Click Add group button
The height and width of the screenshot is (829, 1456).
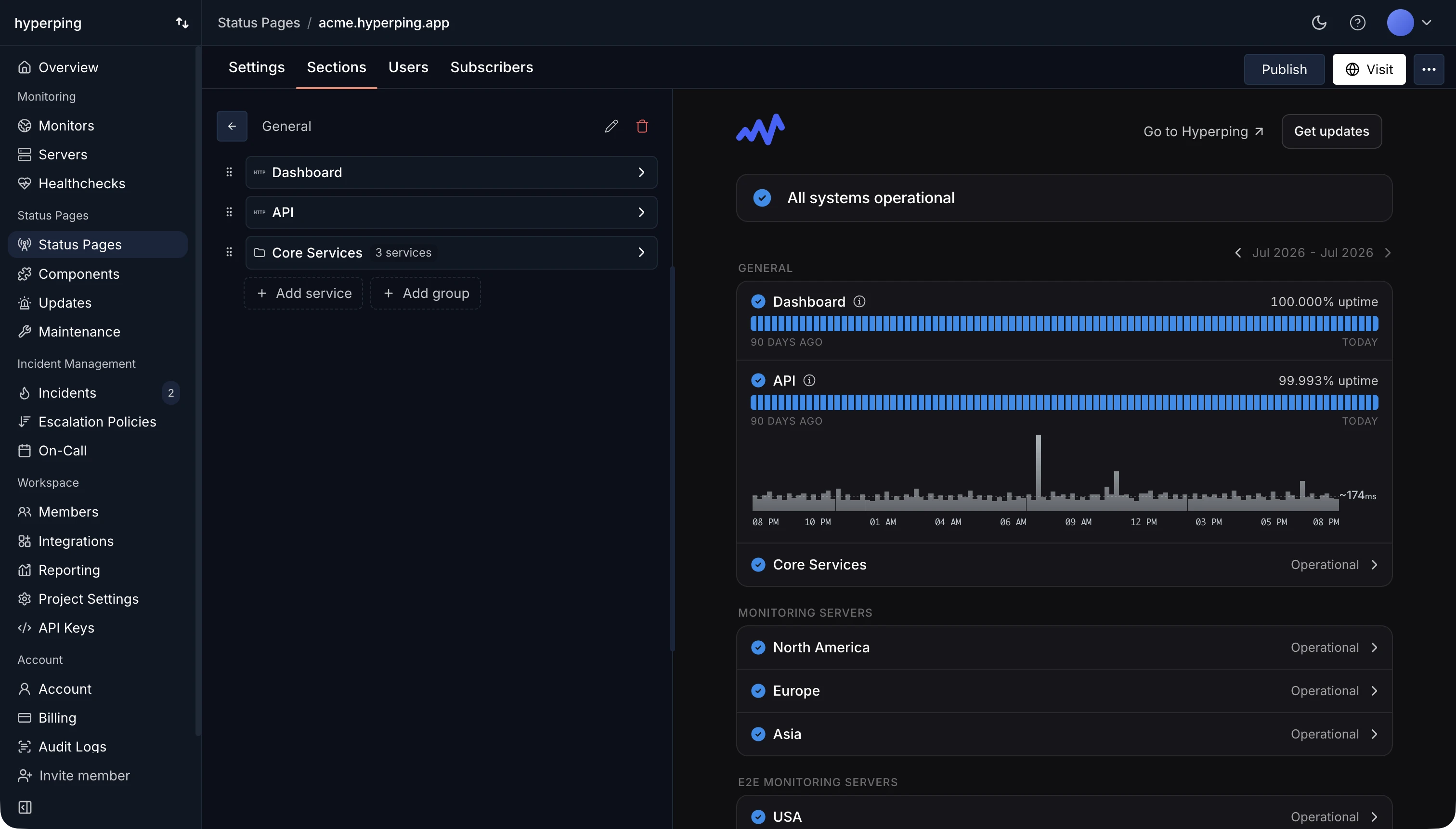pyautogui.click(x=425, y=293)
